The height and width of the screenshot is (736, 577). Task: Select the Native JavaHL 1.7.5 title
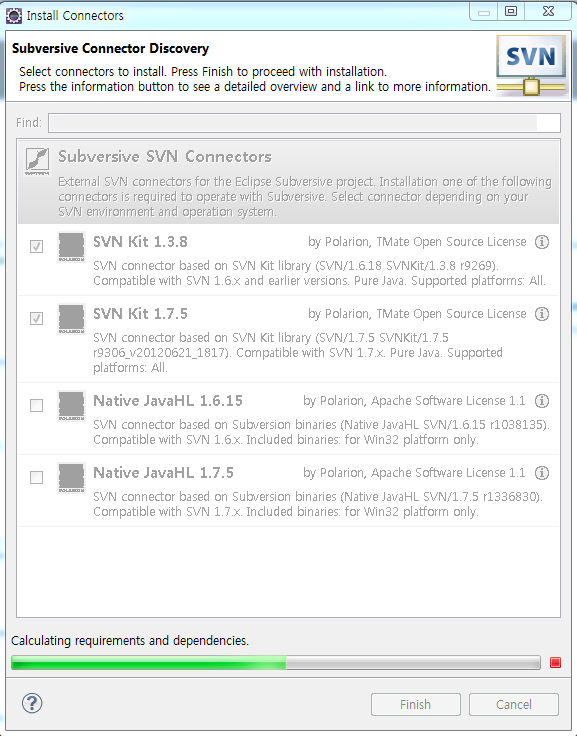click(x=163, y=473)
